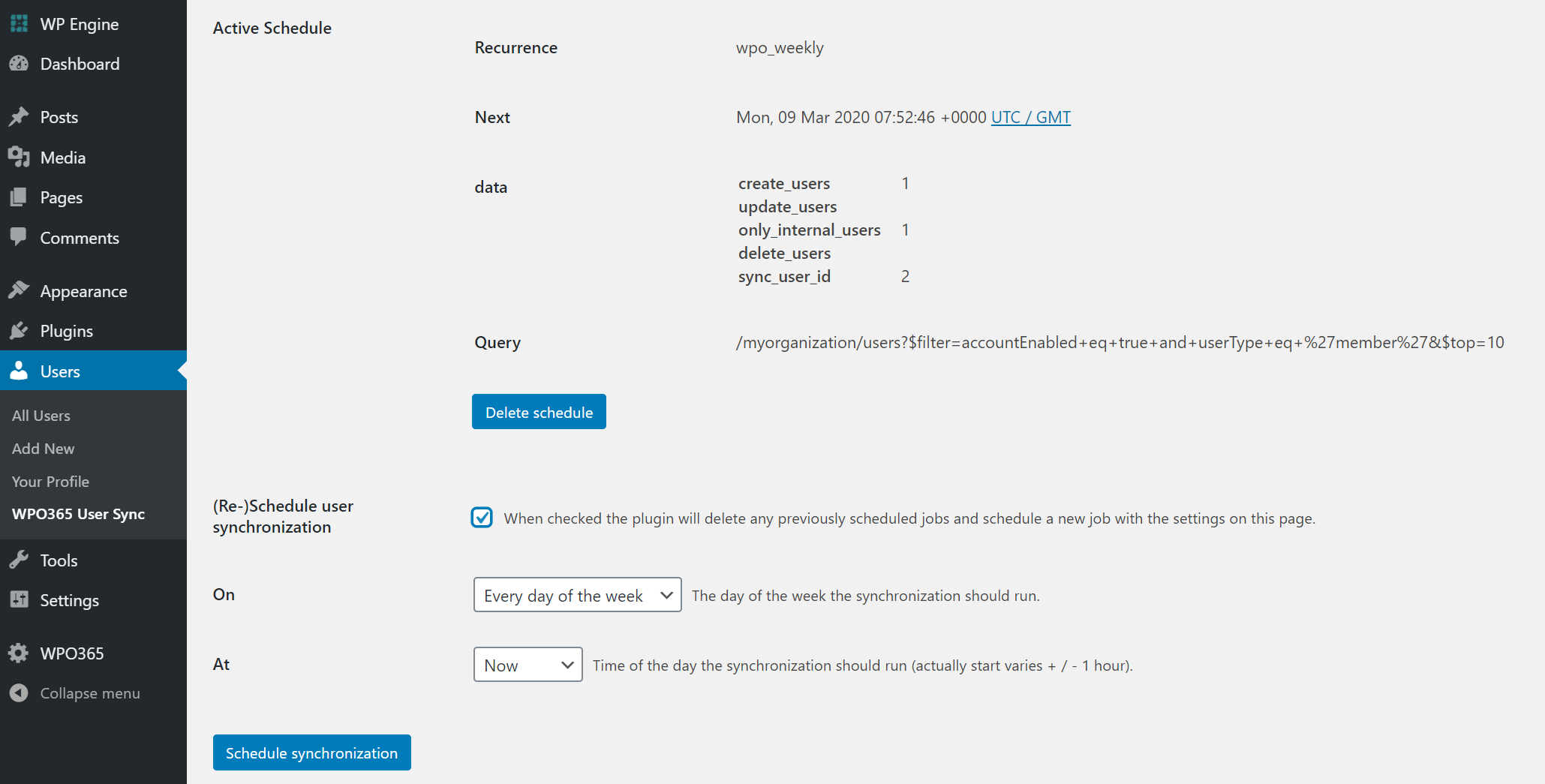Open the At time dropdown
The width and height of the screenshot is (1545, 784).
(x=528, y=665)
